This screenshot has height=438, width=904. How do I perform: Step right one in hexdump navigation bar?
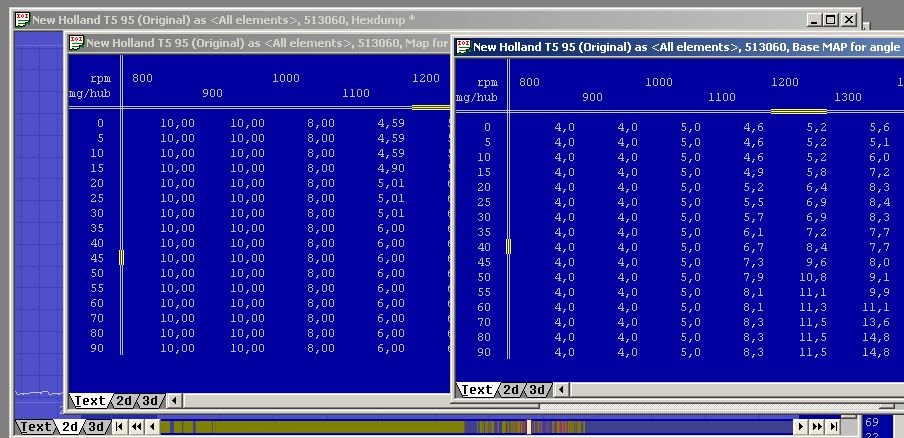click(x=800, y=427)
